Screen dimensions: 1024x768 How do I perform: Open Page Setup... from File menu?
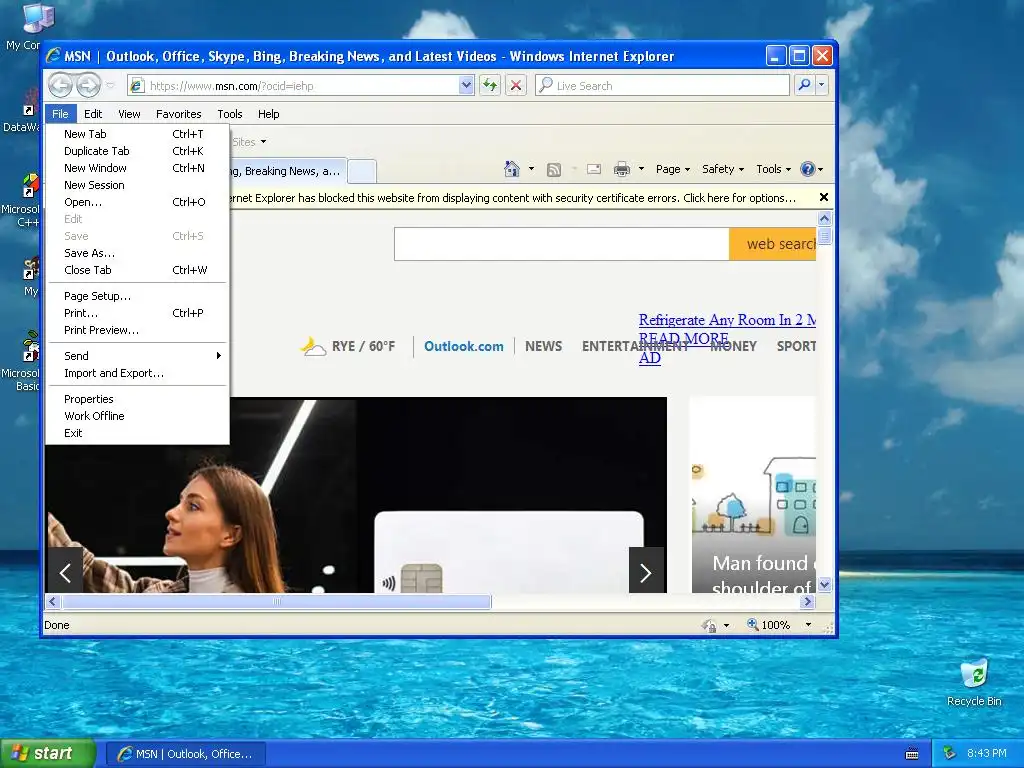(x=137, y=296)
